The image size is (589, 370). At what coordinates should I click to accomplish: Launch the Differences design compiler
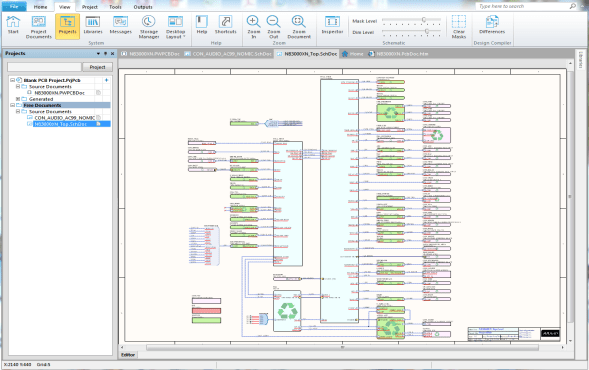pos(492,25)
